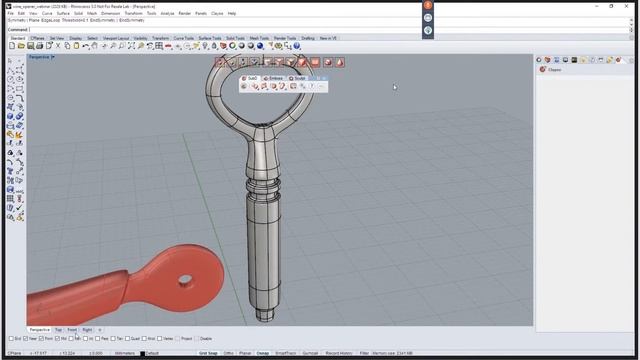640x360 pixels.
Task: Open the File menu
Action: pyautogui.click(x=11, y=13)
